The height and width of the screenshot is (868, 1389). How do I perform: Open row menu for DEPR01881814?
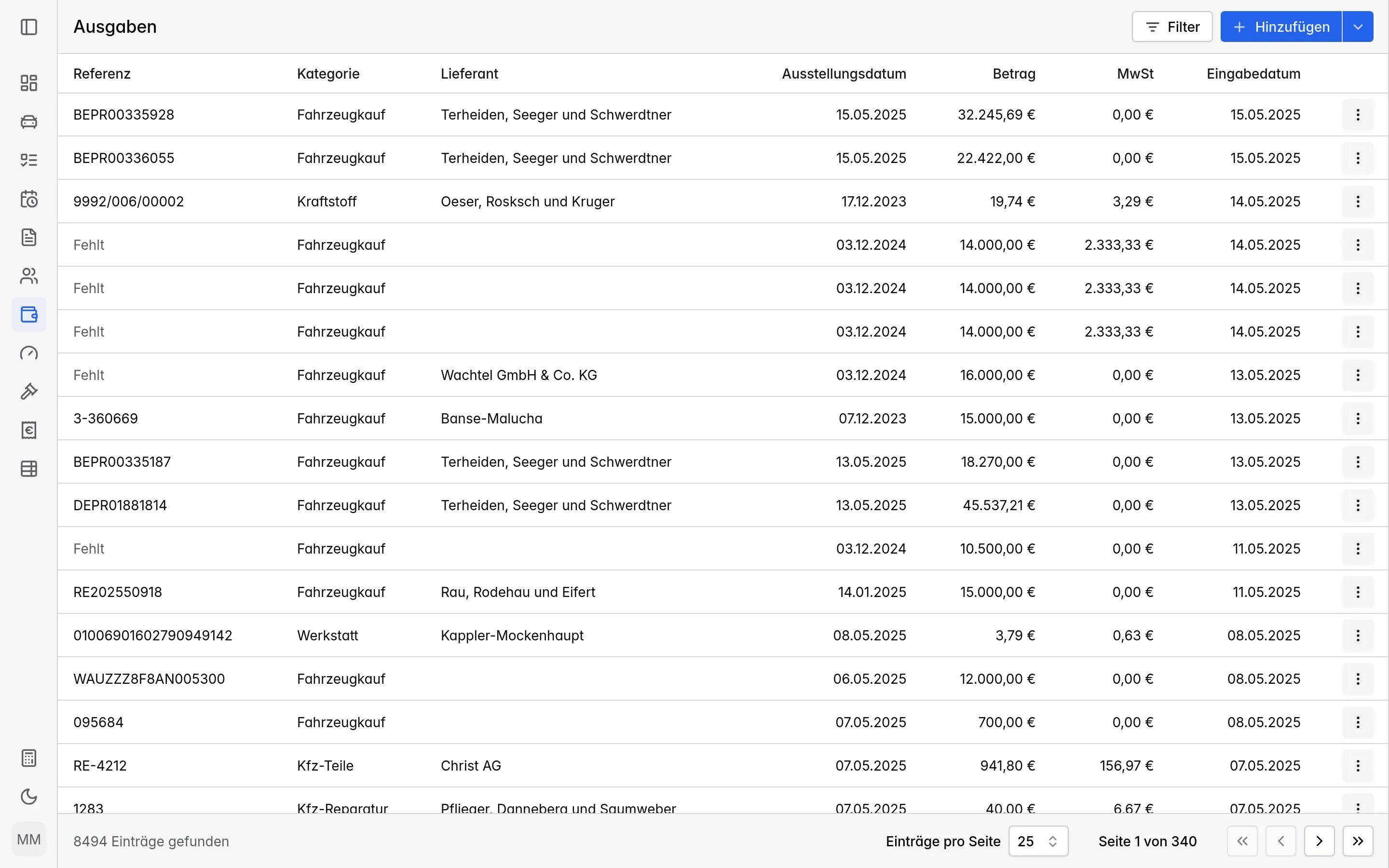click(x=1358, y=505)
